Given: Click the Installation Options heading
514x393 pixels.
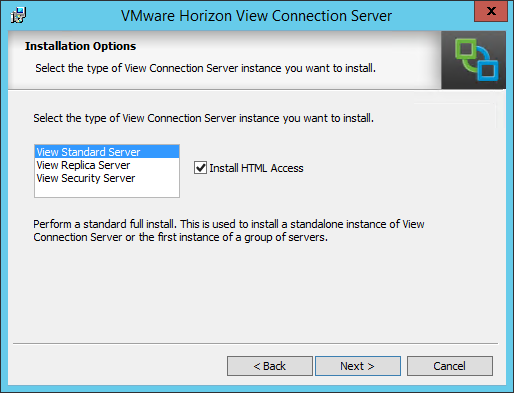Looking at the screenshot, I should 81,46.
